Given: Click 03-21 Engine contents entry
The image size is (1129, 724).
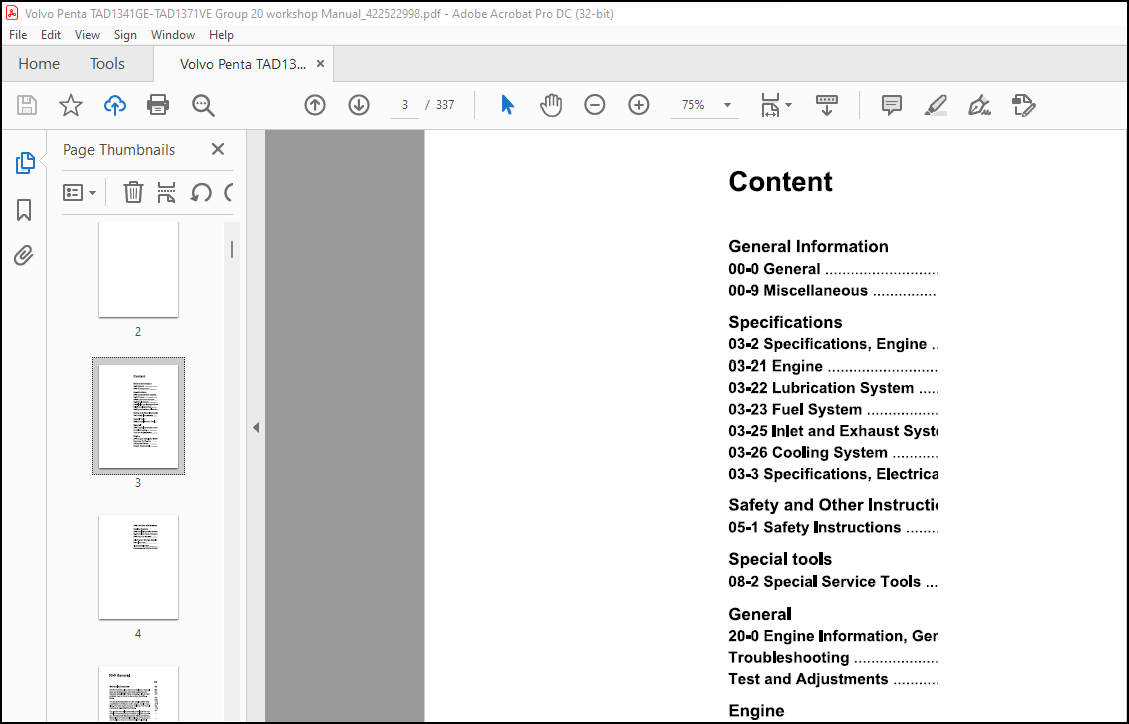Looking at the screenshot, I should click(x=832, y=366).
